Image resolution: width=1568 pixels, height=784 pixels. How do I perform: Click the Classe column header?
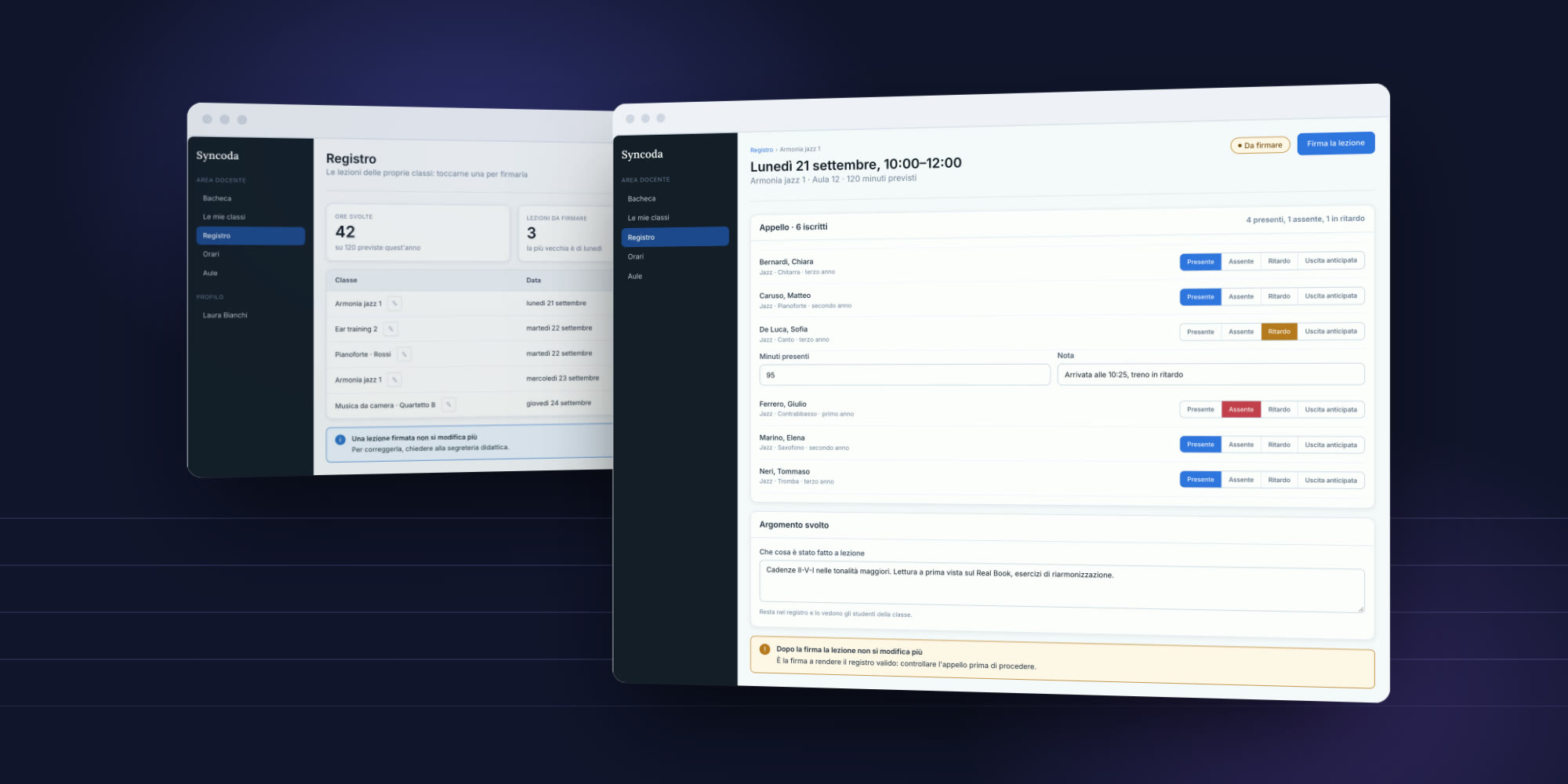coord(346,280)
